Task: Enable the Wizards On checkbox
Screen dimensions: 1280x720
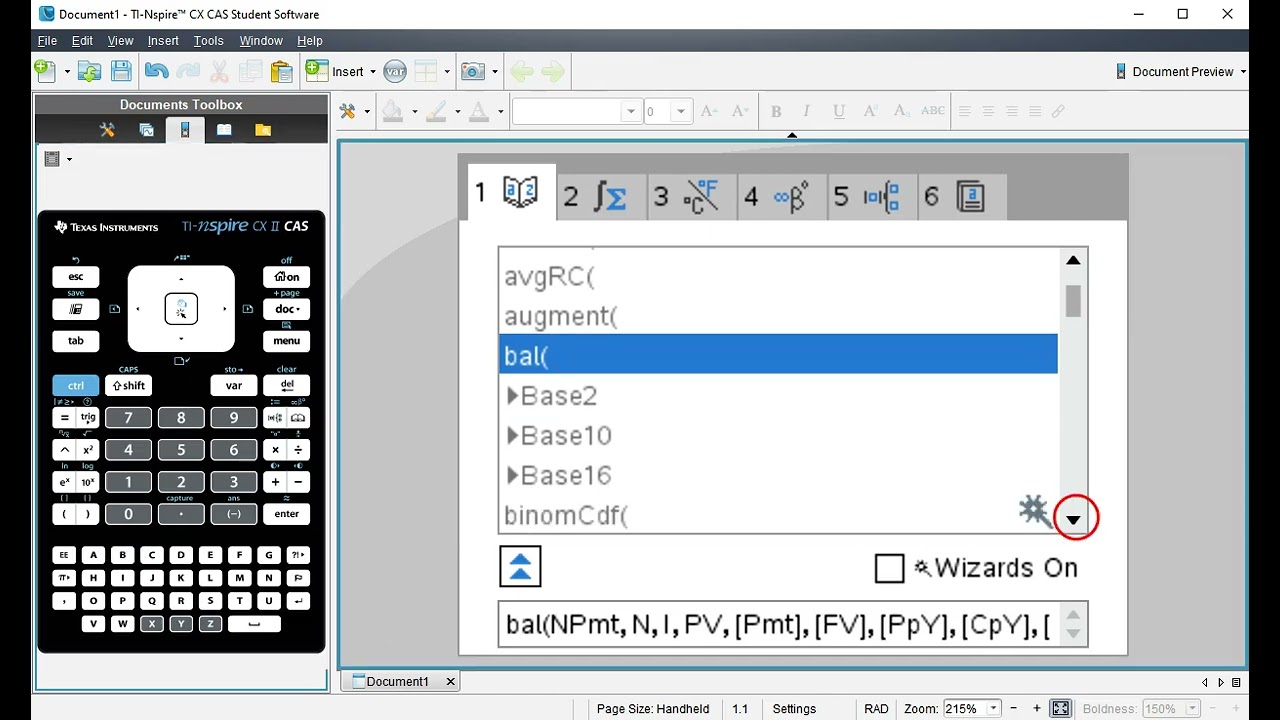Action: [x=889, y=568]
